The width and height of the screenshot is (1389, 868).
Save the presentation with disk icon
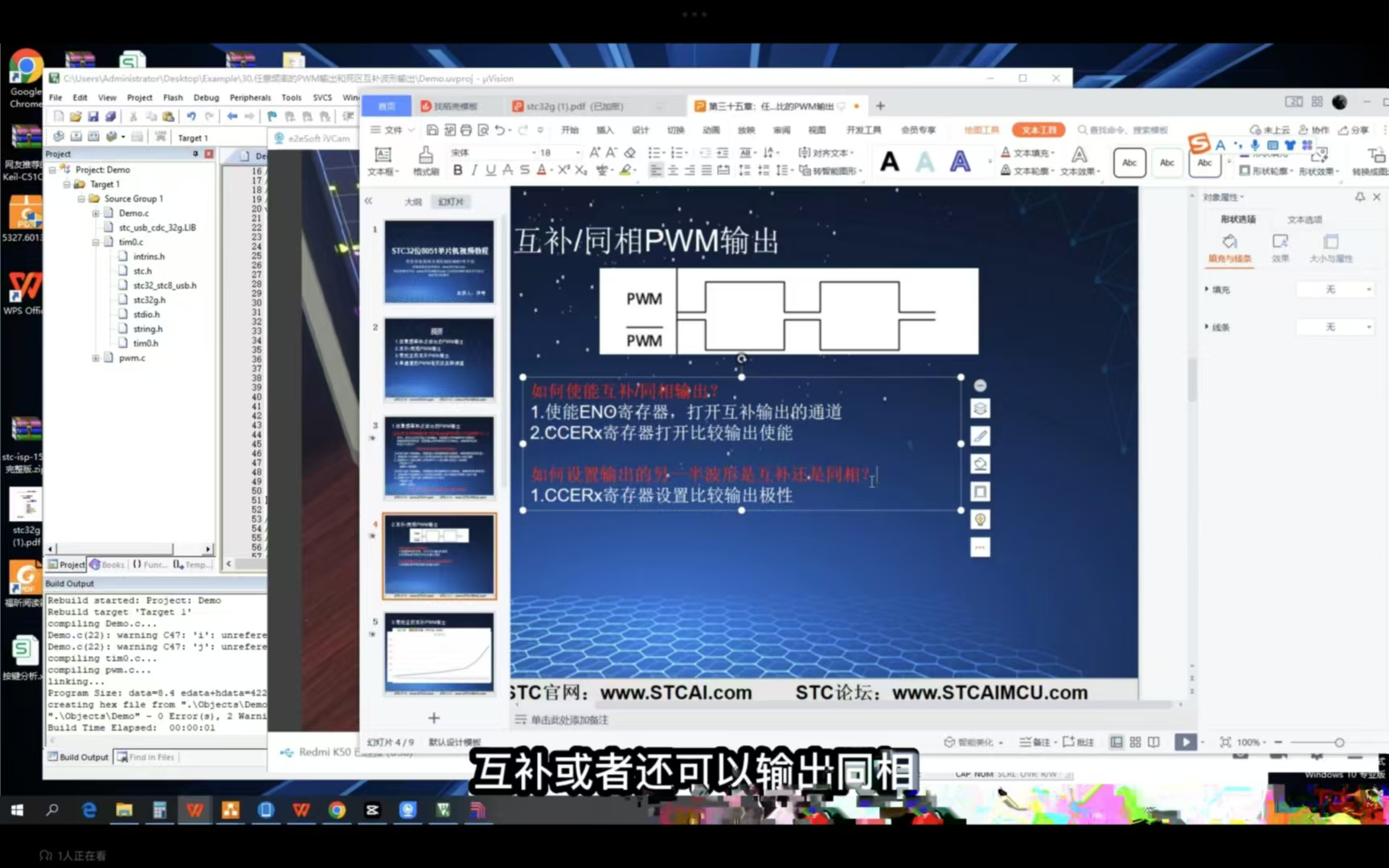[432, 129]
